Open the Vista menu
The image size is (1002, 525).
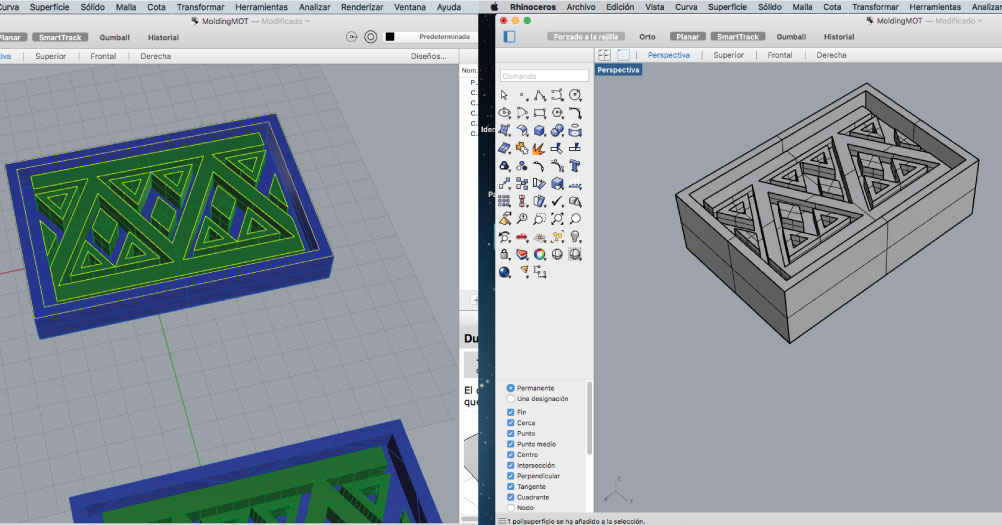(654, 7)
